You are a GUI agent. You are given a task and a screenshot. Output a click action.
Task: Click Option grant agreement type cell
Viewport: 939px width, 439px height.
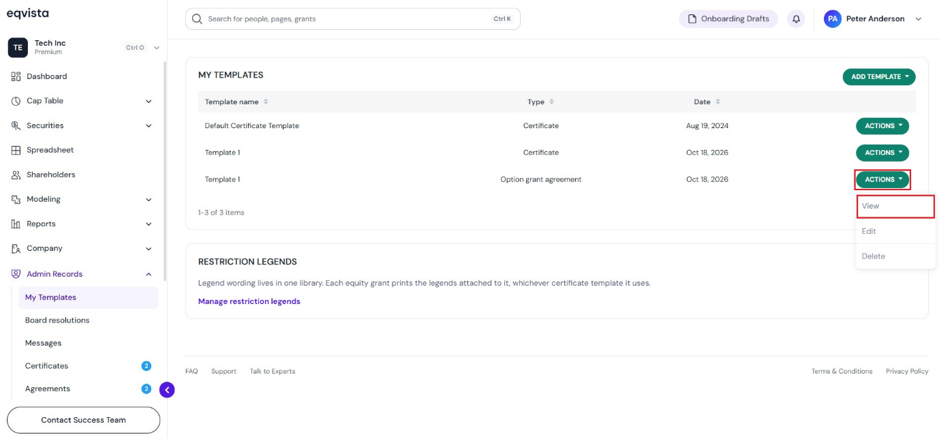coord(541,180)
